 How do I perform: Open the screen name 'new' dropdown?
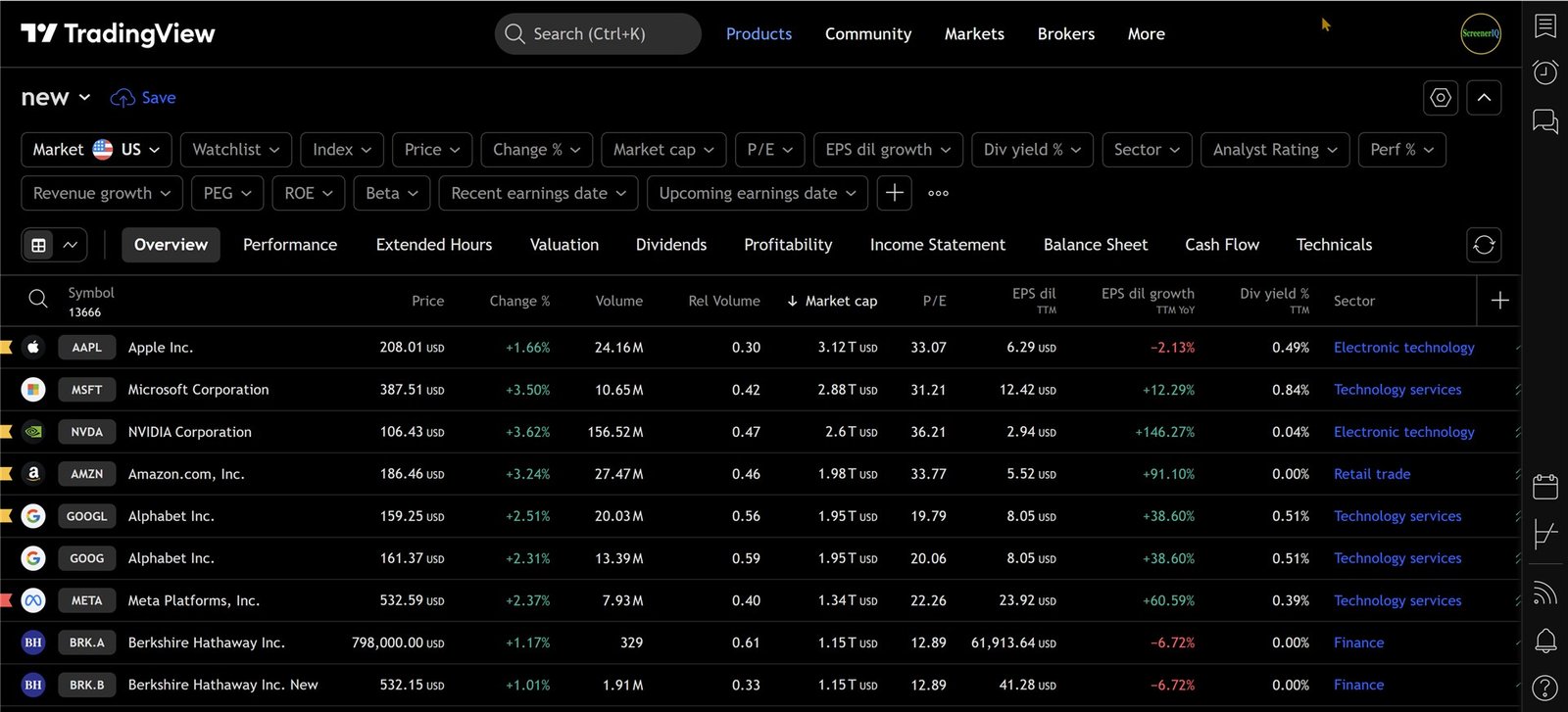coord(56,98)
